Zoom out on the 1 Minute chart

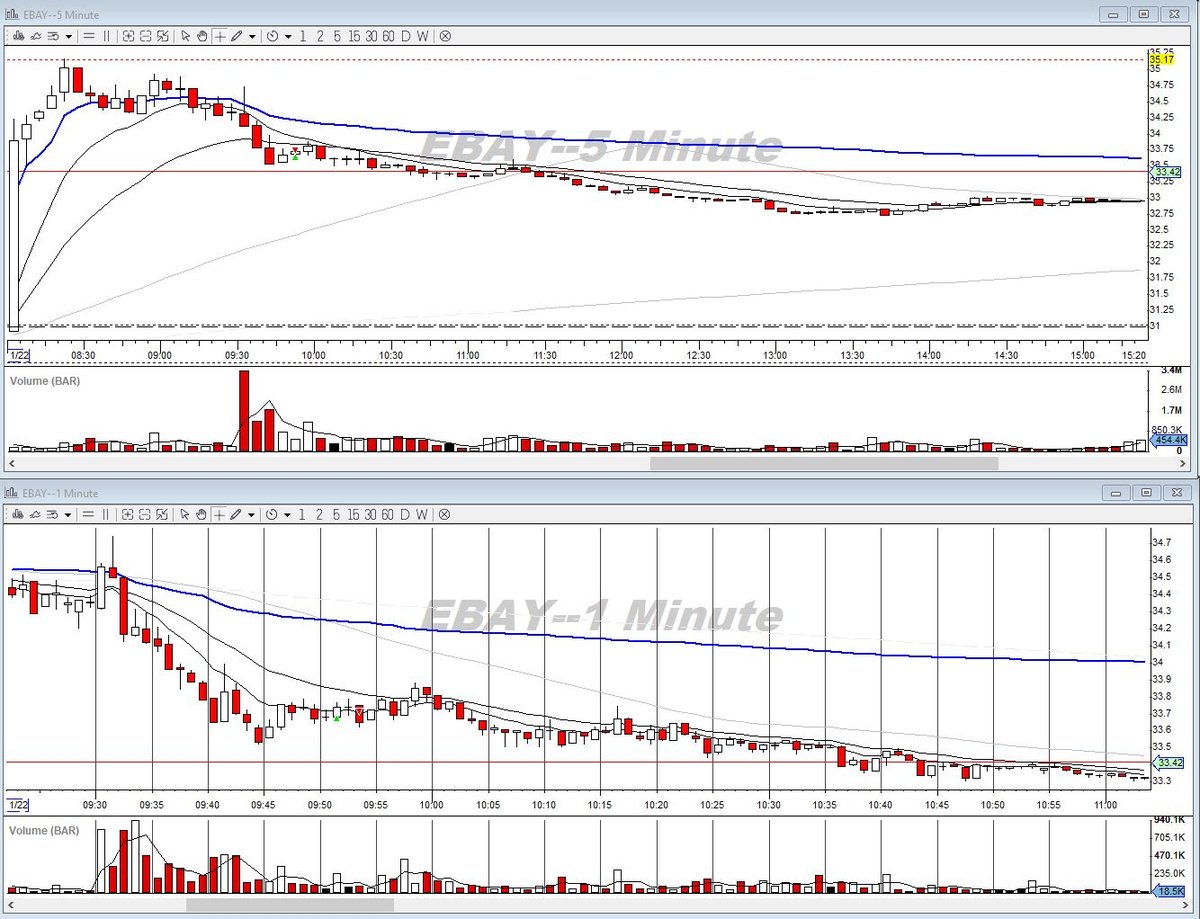click(146, 514)
